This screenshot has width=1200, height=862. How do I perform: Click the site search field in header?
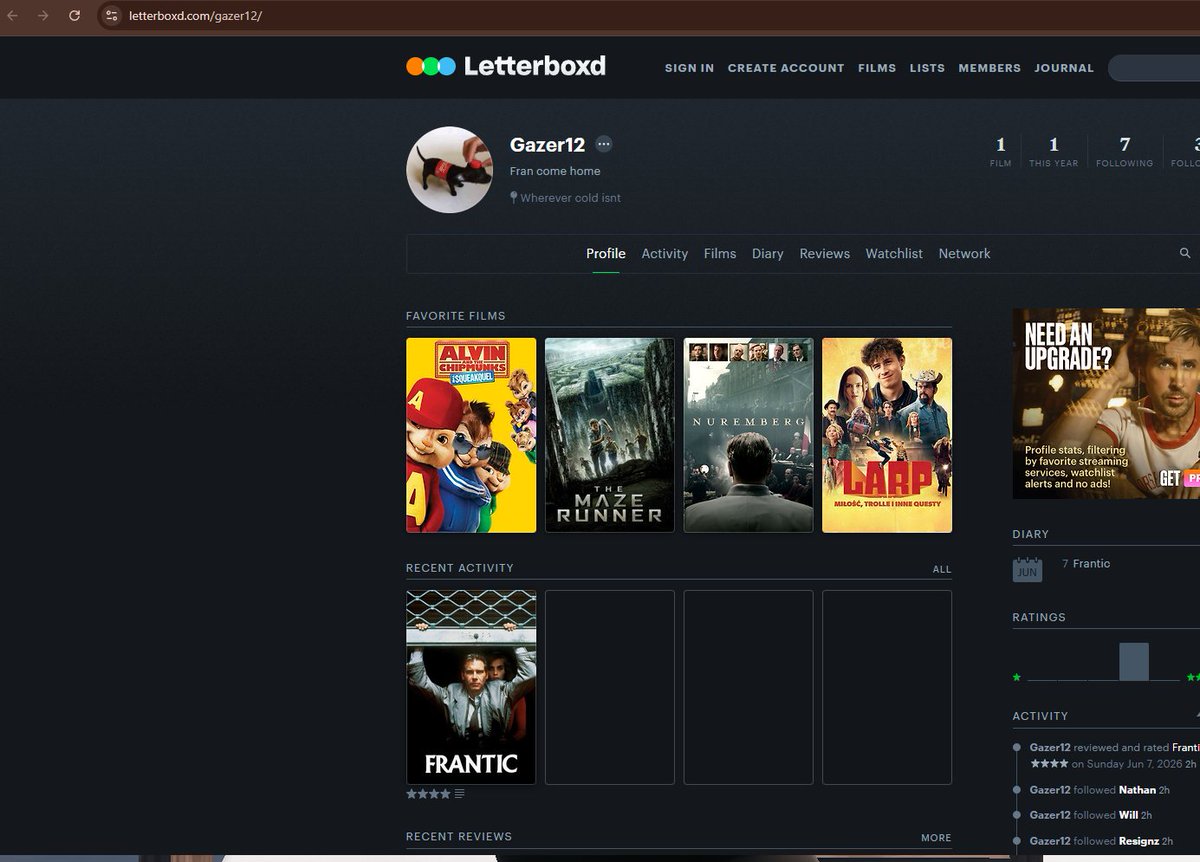coord(1154,68)
